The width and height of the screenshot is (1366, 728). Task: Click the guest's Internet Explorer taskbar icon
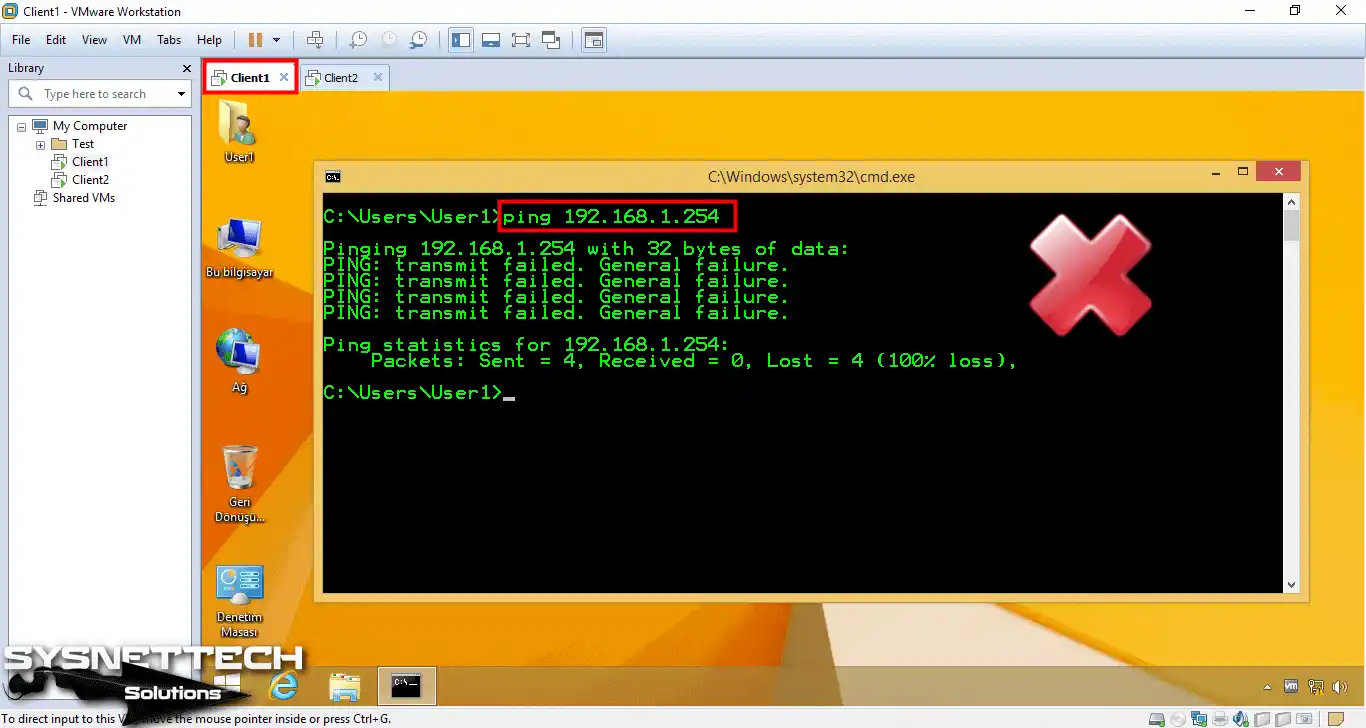(285, 686)
